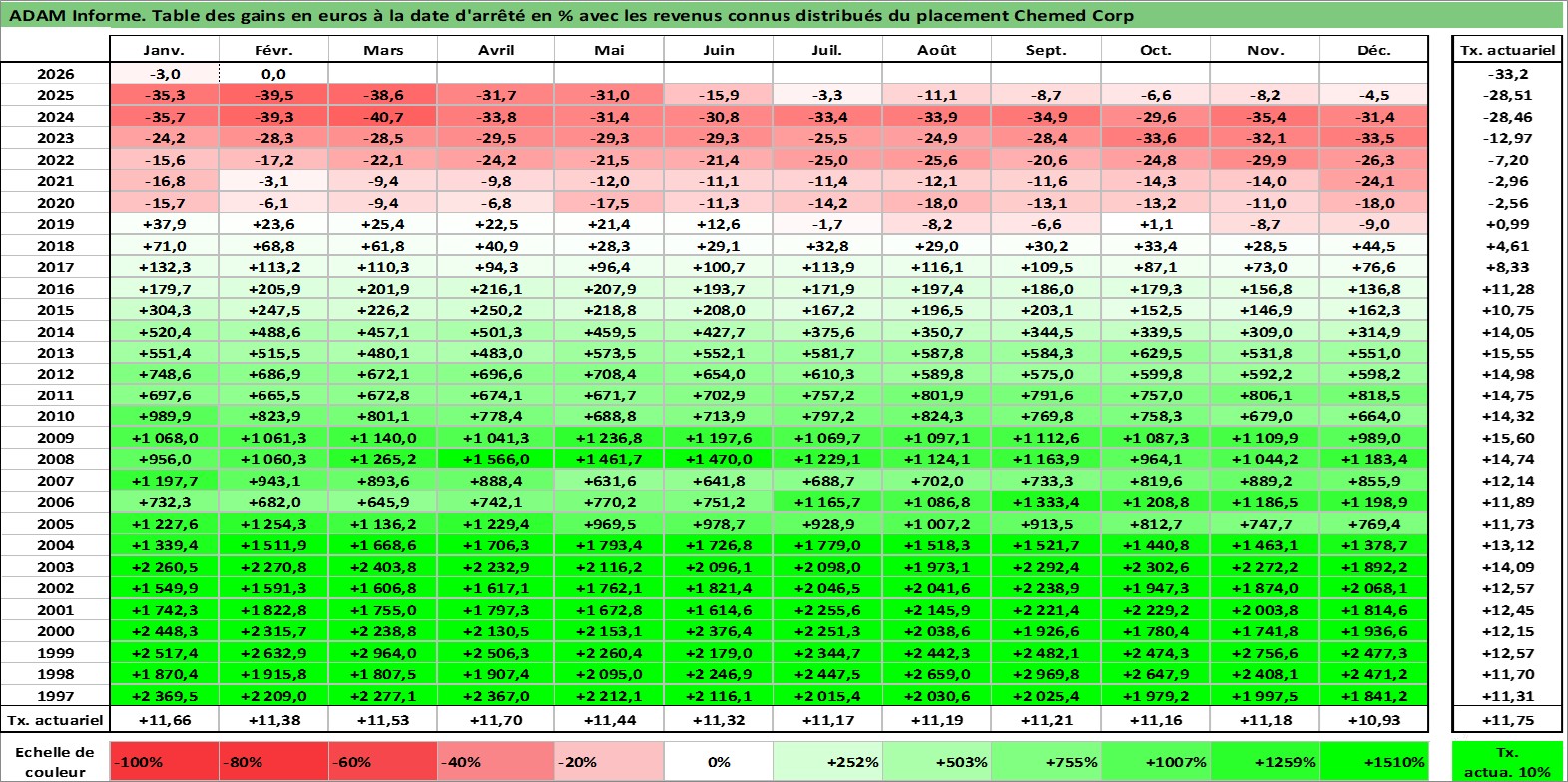The image size is (1568, 782).
Task: Click the 'Tx. actuariel' row label at bottom left
Action: (55, 719)
